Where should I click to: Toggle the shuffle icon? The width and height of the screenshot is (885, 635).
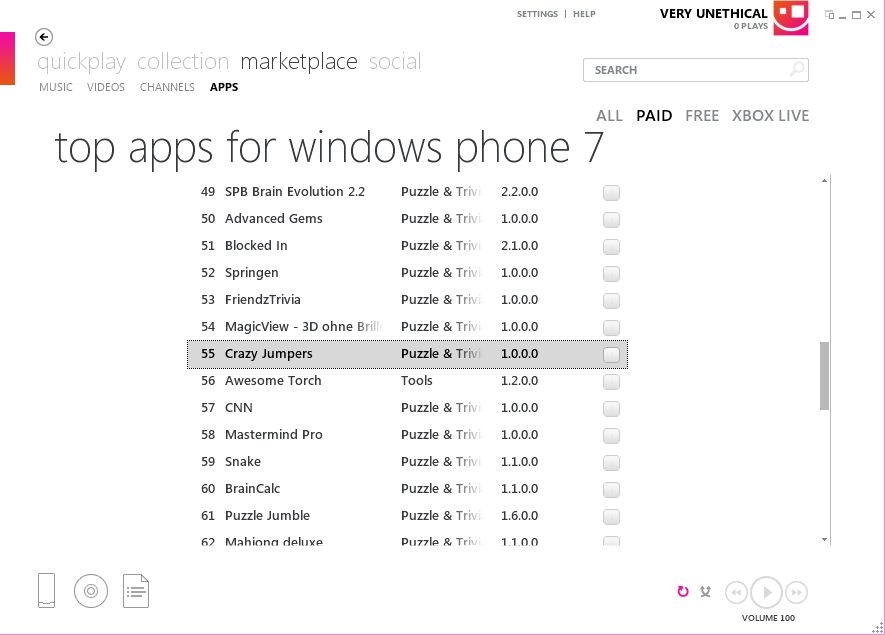(706, 592)
